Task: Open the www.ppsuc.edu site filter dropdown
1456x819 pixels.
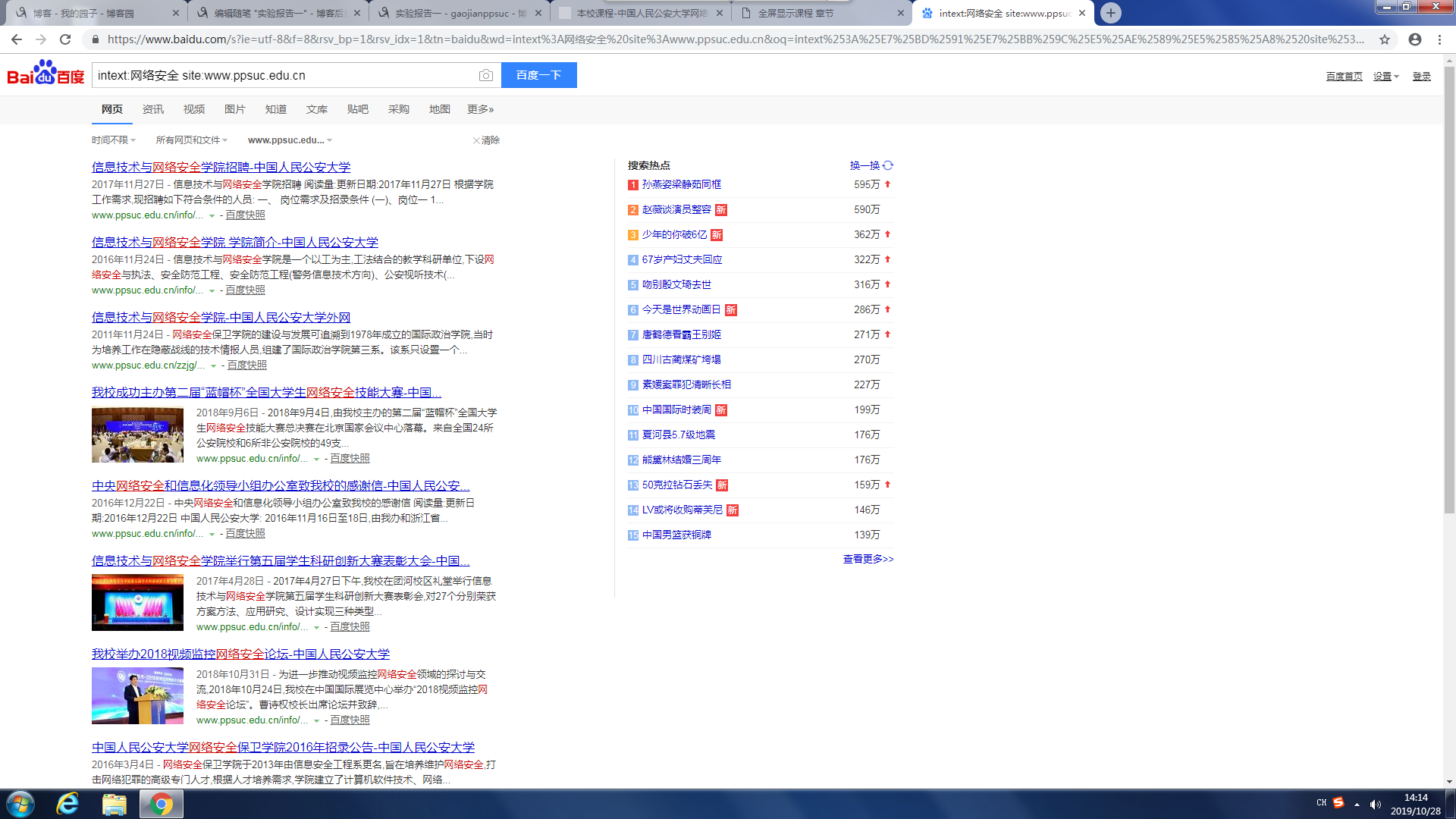Action: click(x=290, y=140)
